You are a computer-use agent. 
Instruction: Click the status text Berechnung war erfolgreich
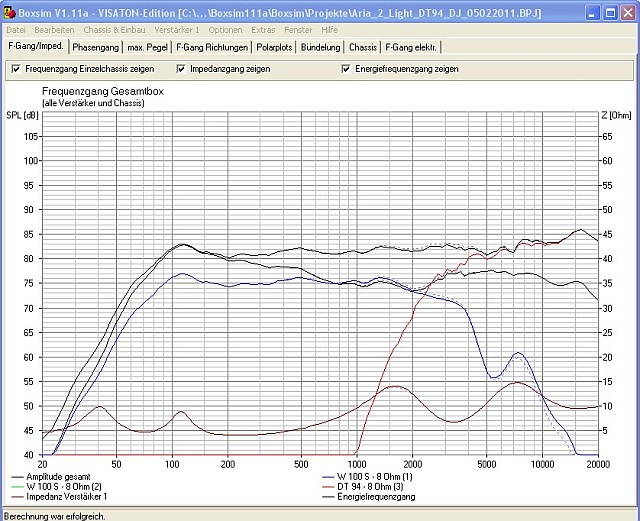tap(54, 516)
